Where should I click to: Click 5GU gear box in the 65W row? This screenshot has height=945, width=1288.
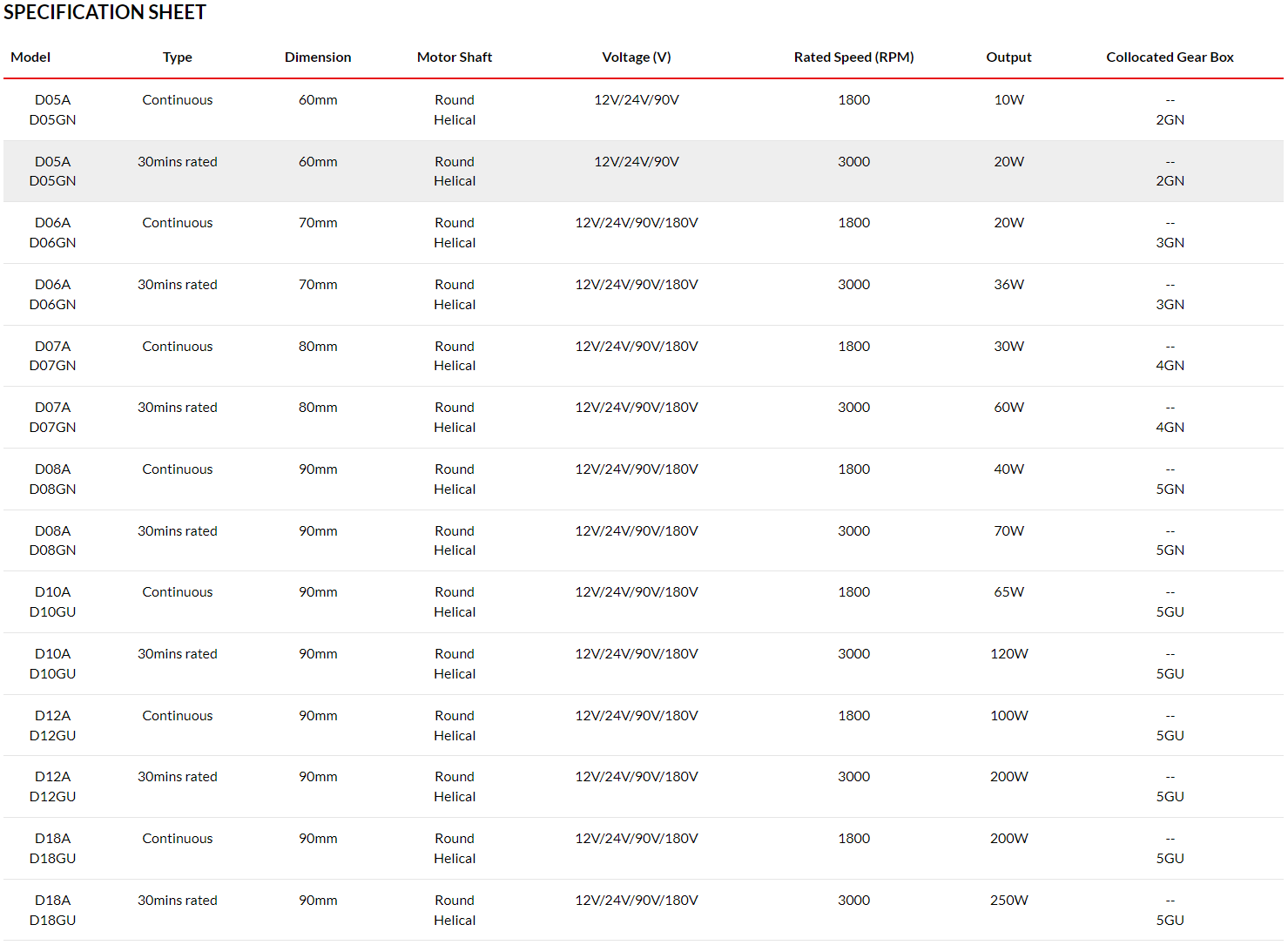1170,611
